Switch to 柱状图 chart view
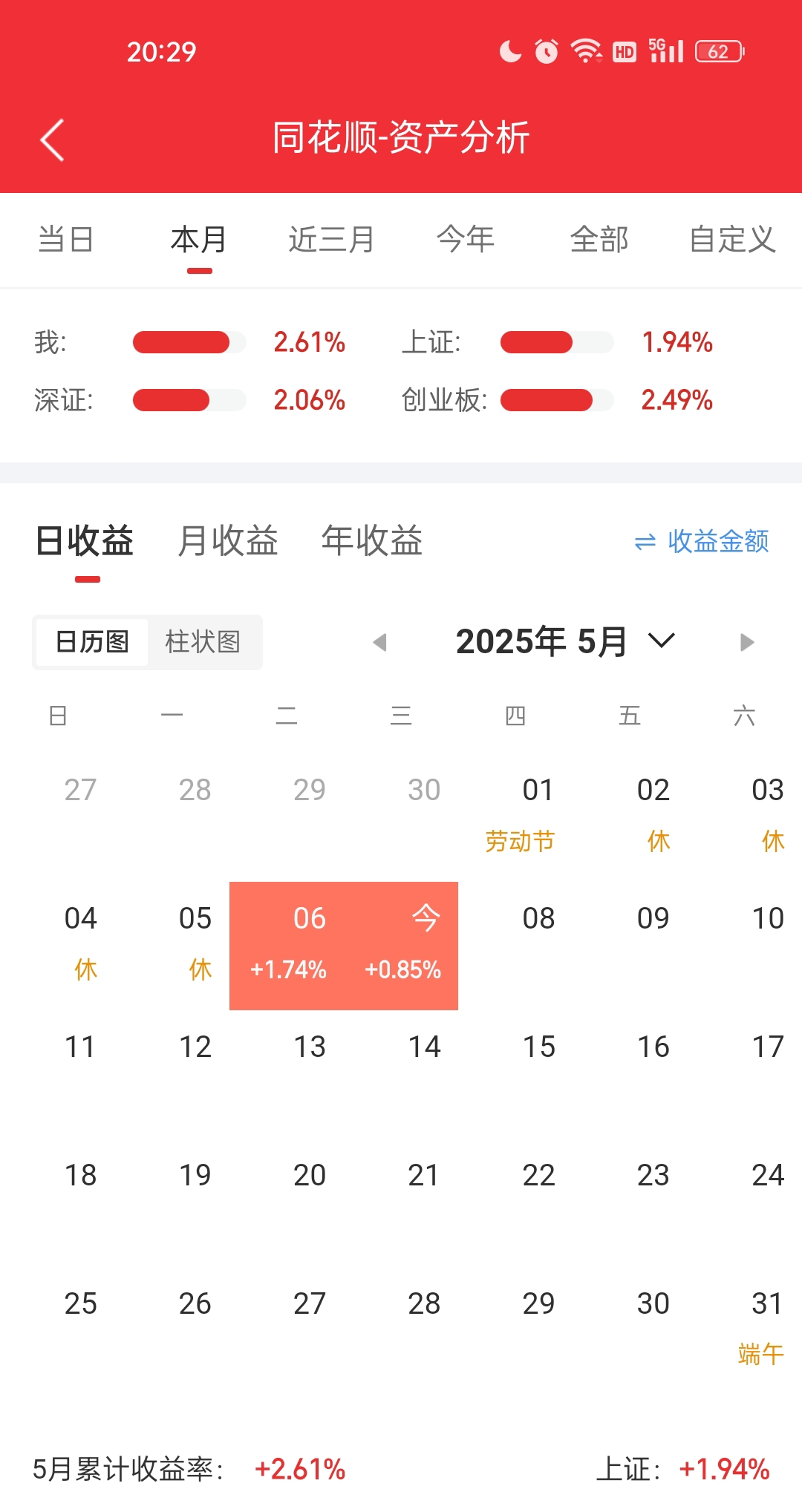 pos(203,642)
